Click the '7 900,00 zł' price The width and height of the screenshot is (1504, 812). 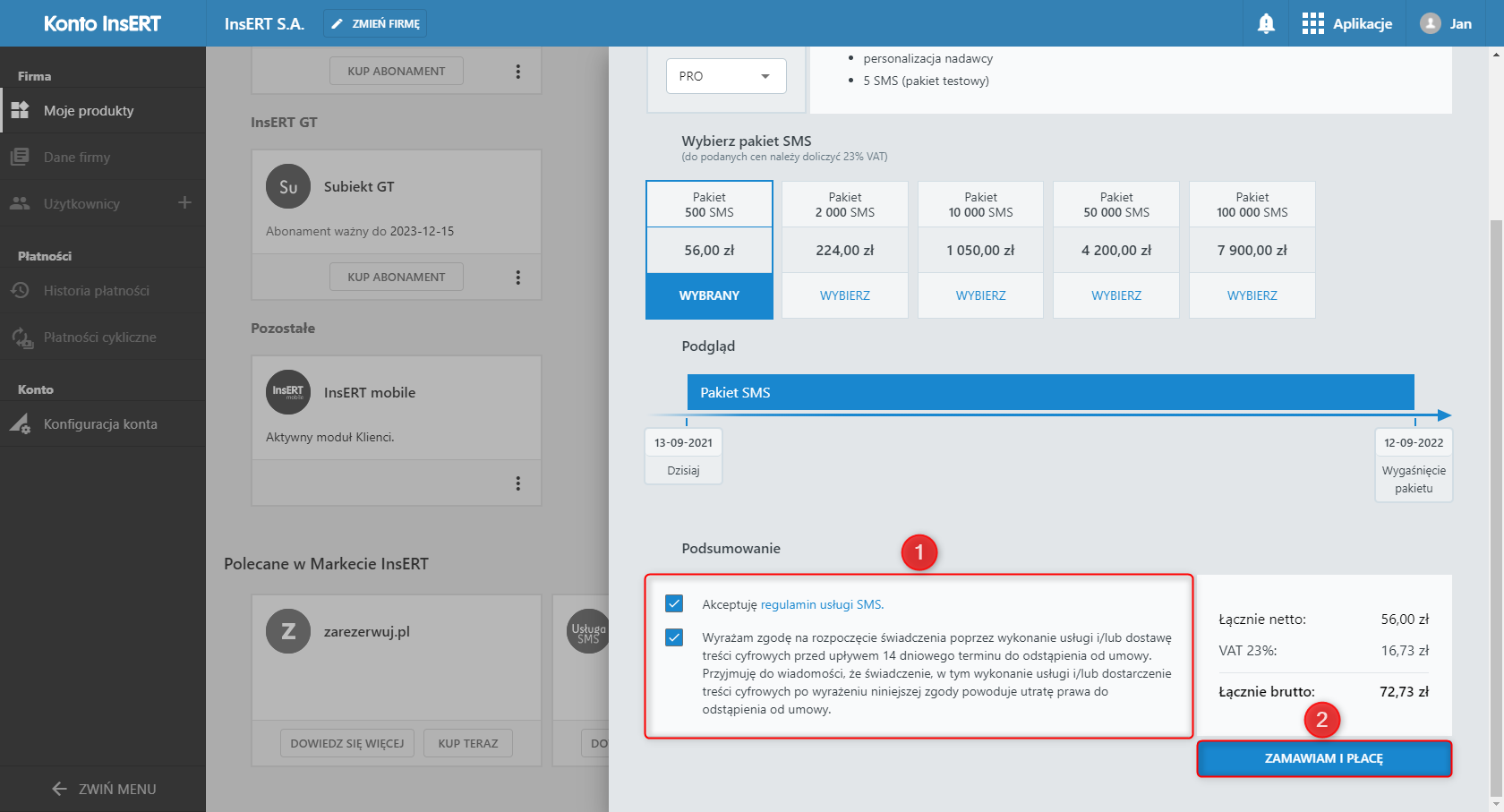(x=1252, y=251)
